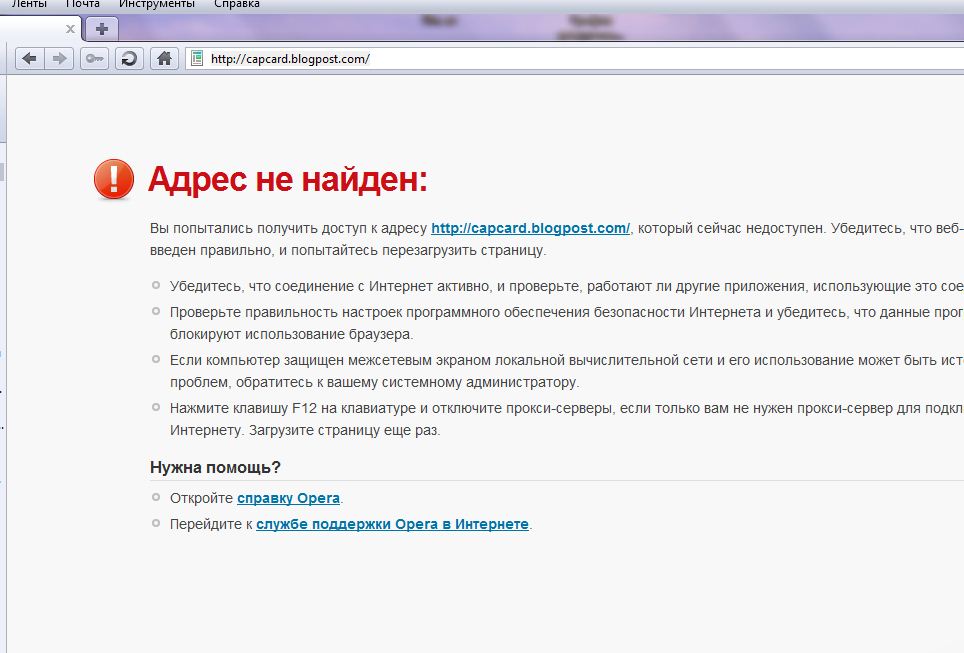Open the password wand key icon
This screenshot has width=964, height=653.
pos(94,59)
